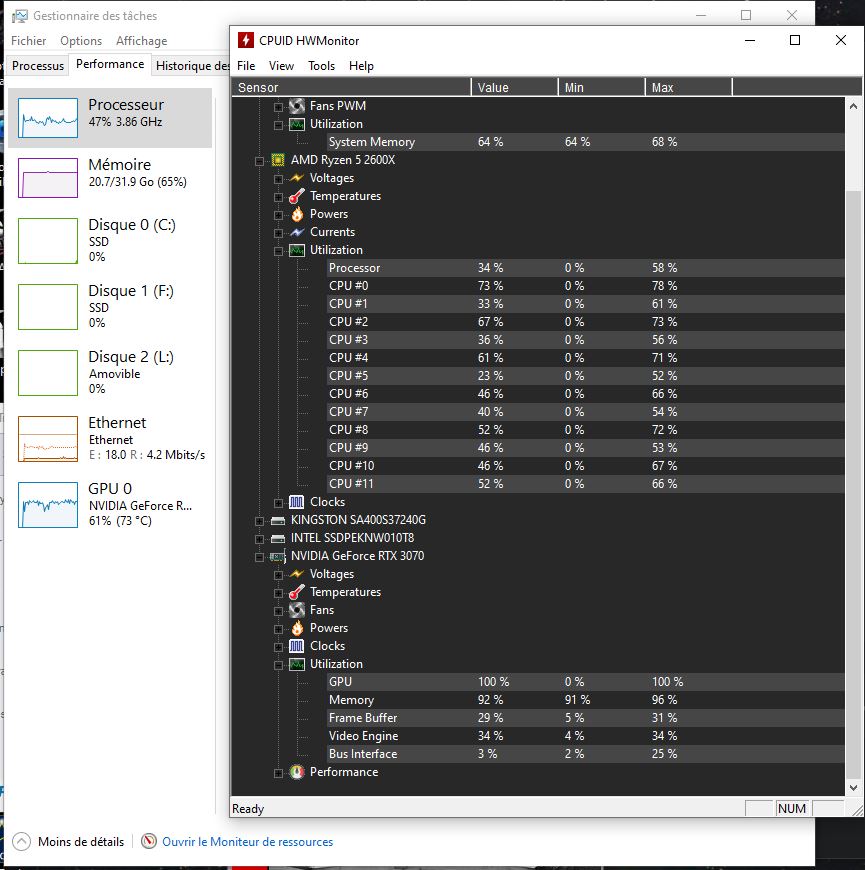Click the gauge icon beside Performance

point(297,772)
